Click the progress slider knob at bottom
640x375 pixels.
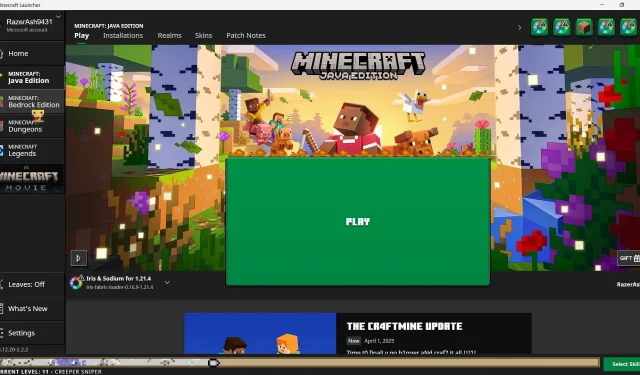click(x=213, y=363)
